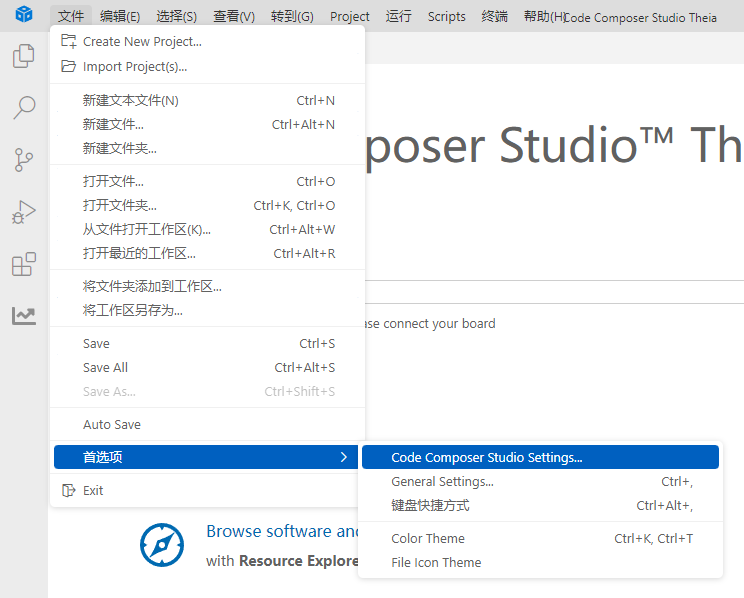Select 键盘快捷方式 in the submenu
The height and width of the screenshot is (598, 744).
(x=430, y=506)
